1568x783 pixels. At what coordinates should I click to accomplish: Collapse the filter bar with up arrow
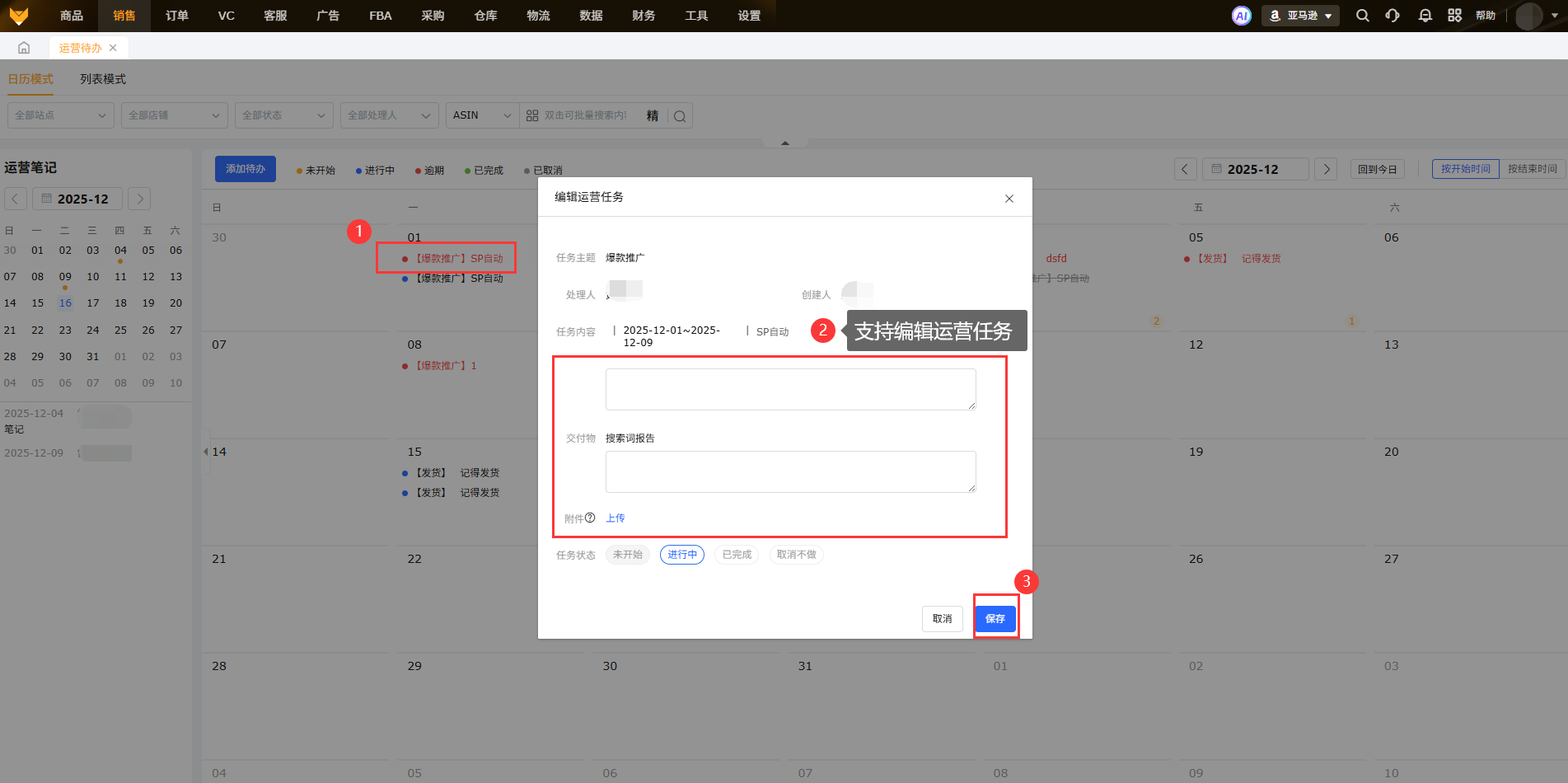point(785,143)
